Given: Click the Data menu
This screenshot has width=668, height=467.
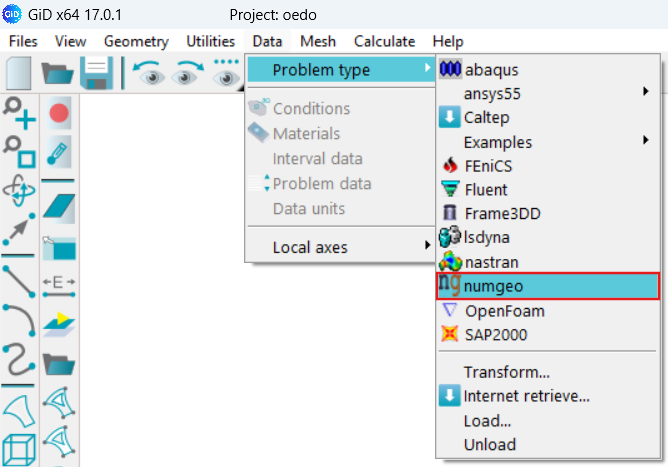Looking at the screenshot, I should coord(267,41).
